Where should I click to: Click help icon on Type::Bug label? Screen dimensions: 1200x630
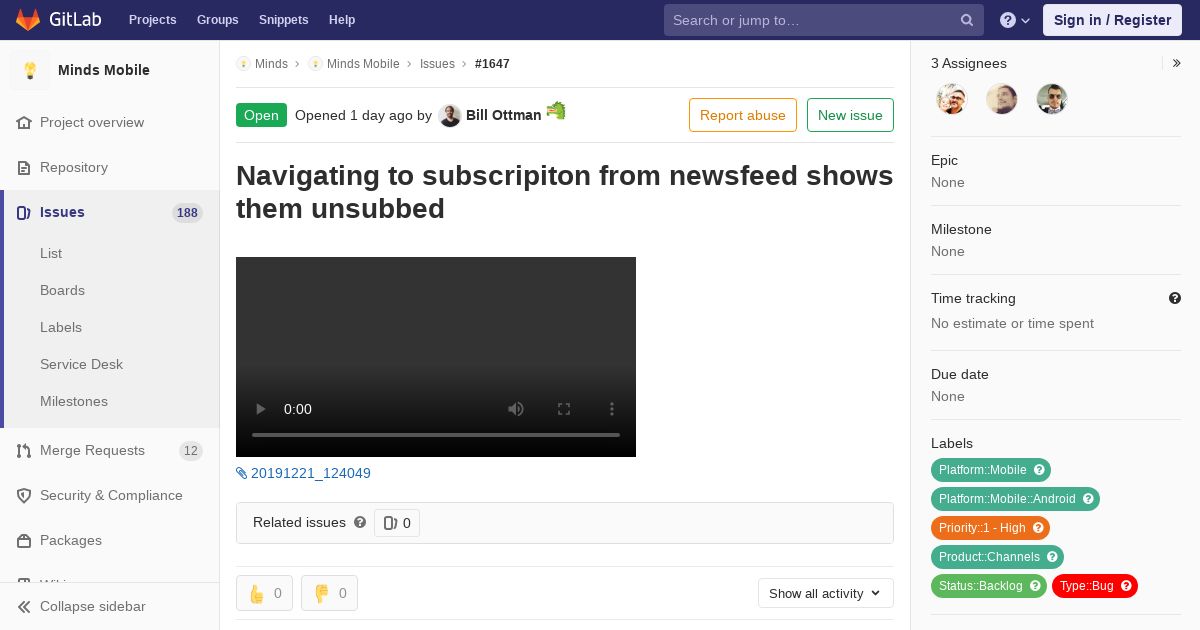click(x=1126, y=586)
